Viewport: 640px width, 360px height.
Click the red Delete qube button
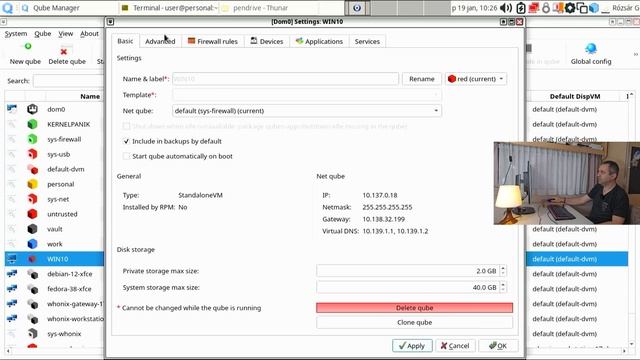(x=414, y=308)
